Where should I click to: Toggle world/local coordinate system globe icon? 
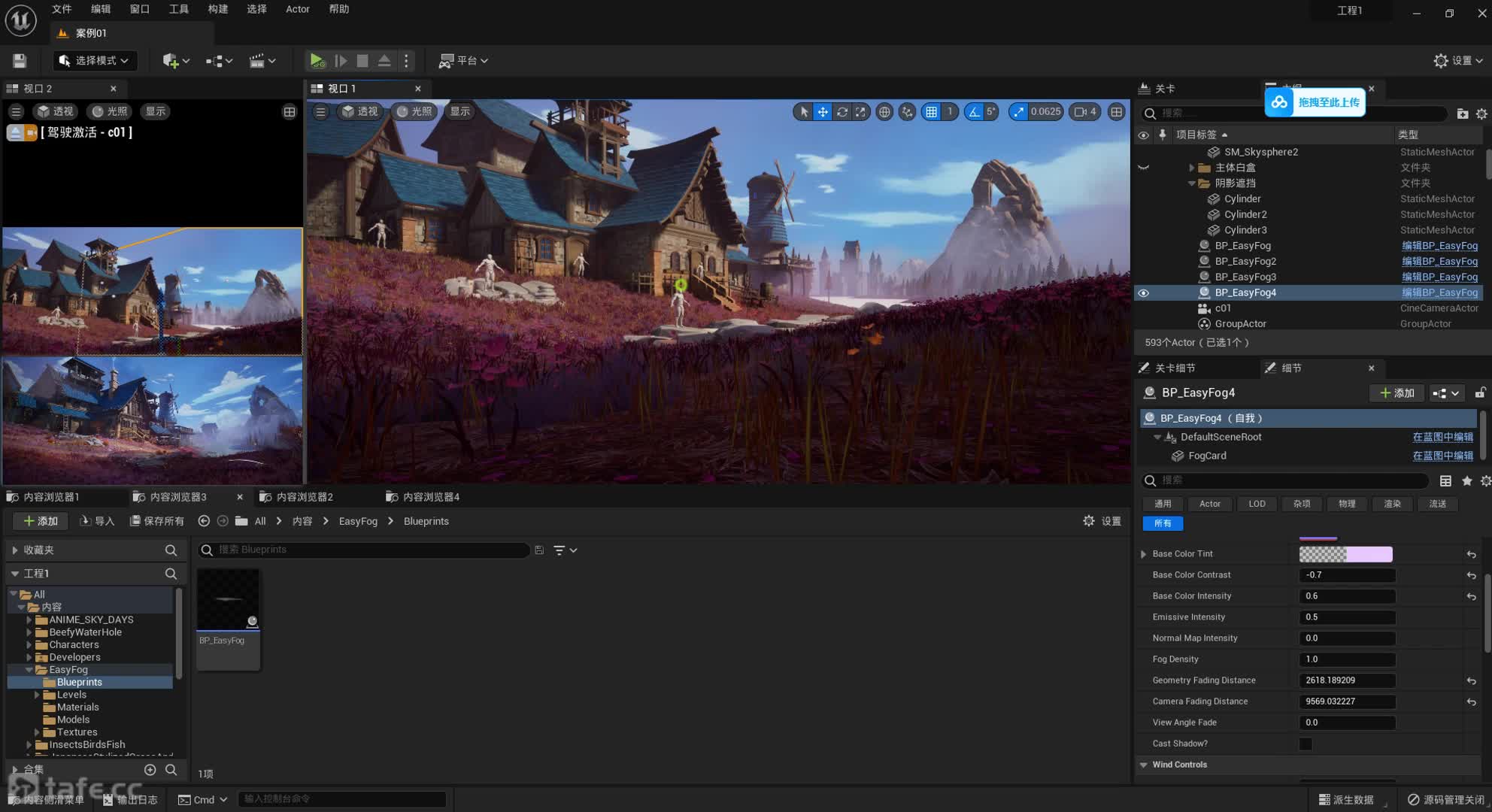pyautogui.click(x=884, y=111)
